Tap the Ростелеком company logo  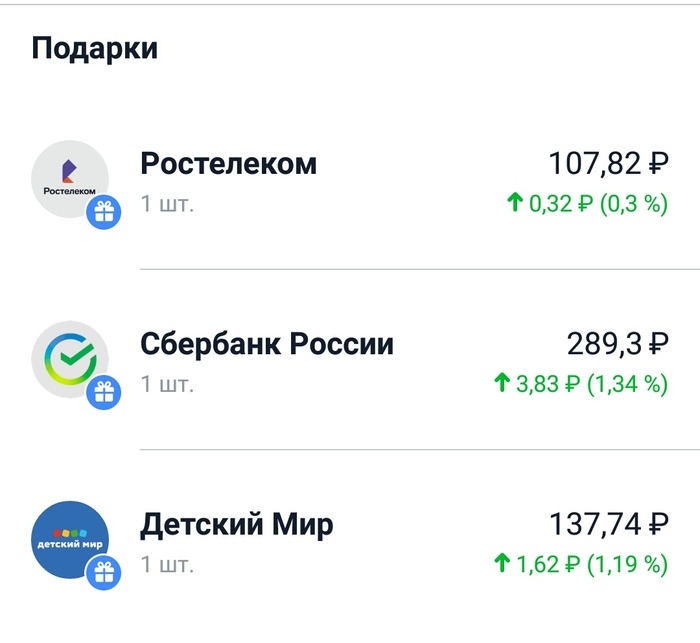pyautogui.click(x=70, y=179)
